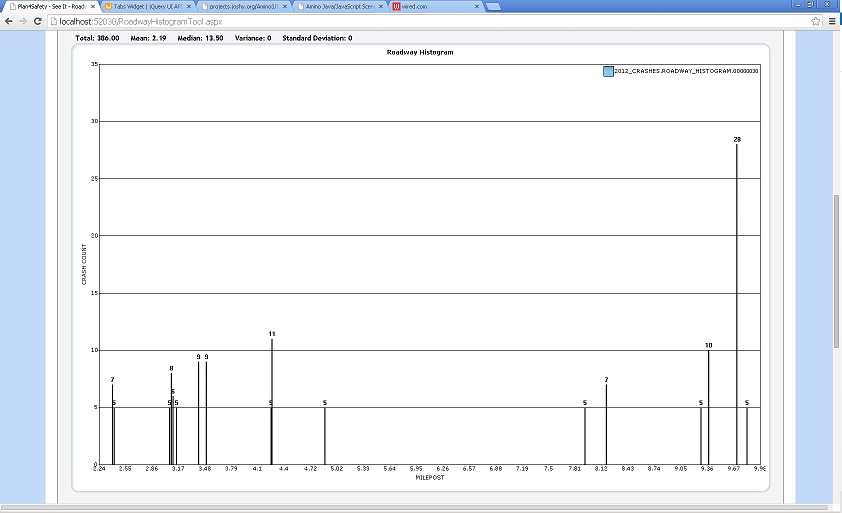Click the wired.com tab favicon
842x513 pixels.
[x=396, y=6]
